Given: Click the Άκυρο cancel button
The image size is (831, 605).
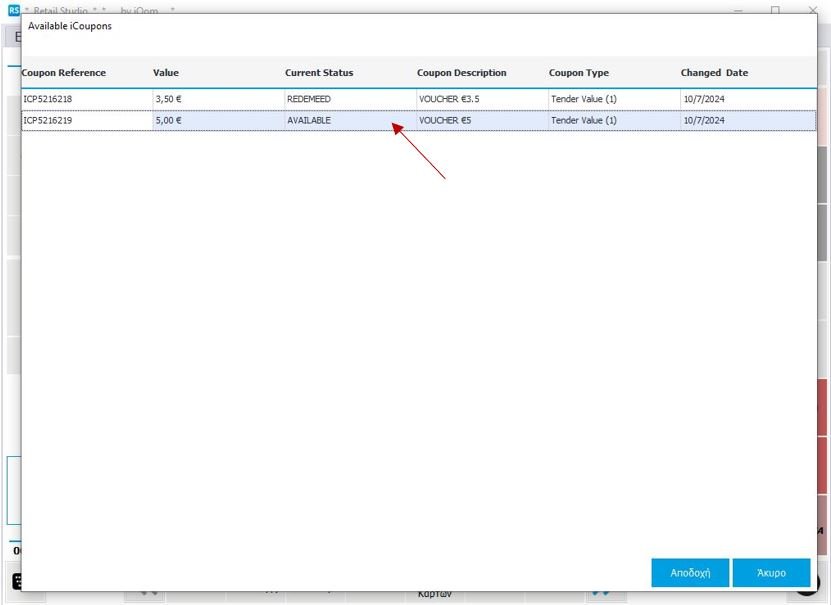Looking at the screenshot, I should pyautogui.click(x=770, y=573).
